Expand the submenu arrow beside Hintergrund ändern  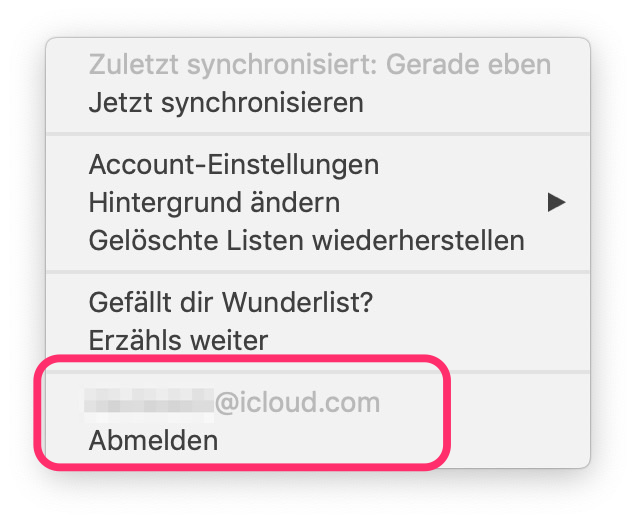[x=557, y=203]
